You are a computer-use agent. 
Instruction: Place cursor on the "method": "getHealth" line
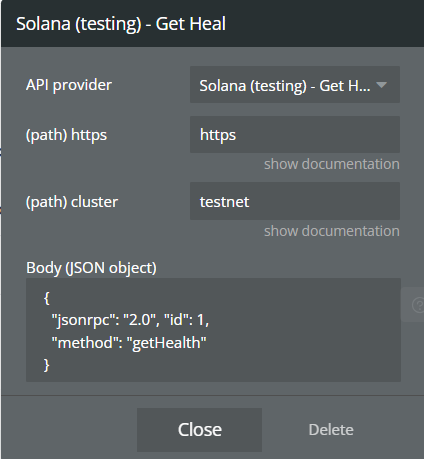pos(129,343)
